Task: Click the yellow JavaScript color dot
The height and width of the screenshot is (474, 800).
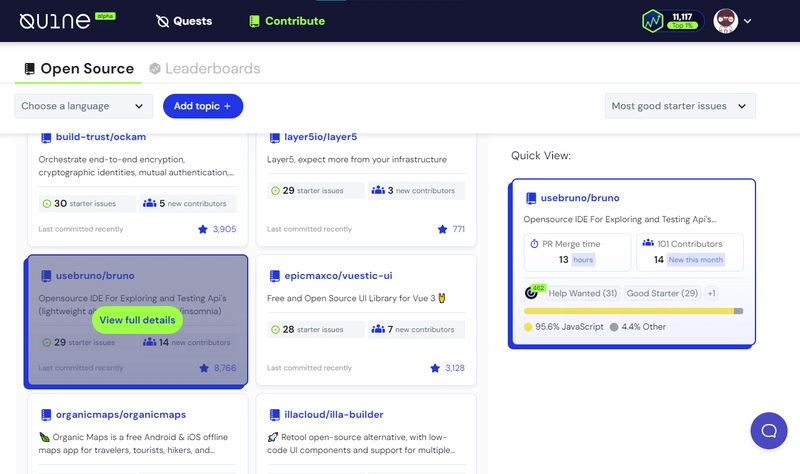Action: [528, 327]
